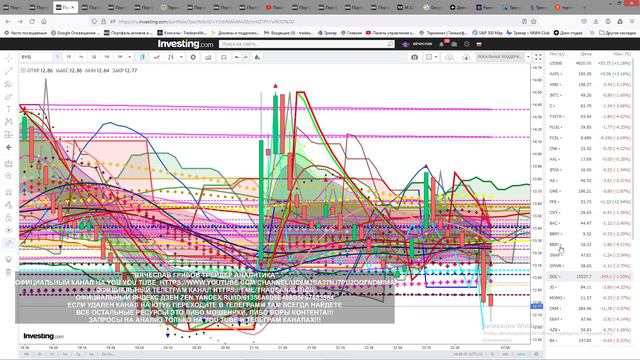Open notifications bell in the Investing header

(x=442, y=44)
